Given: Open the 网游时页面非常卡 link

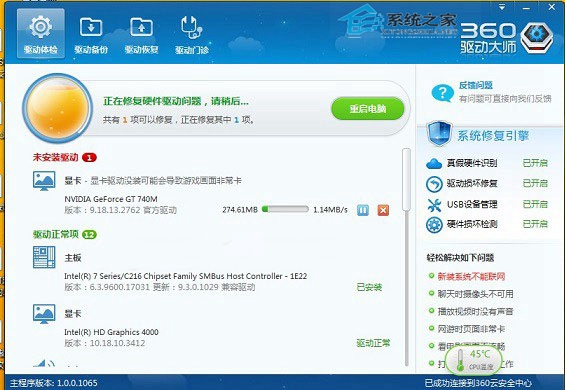Looking at the screenshot, I should click(x=471, y=329).
